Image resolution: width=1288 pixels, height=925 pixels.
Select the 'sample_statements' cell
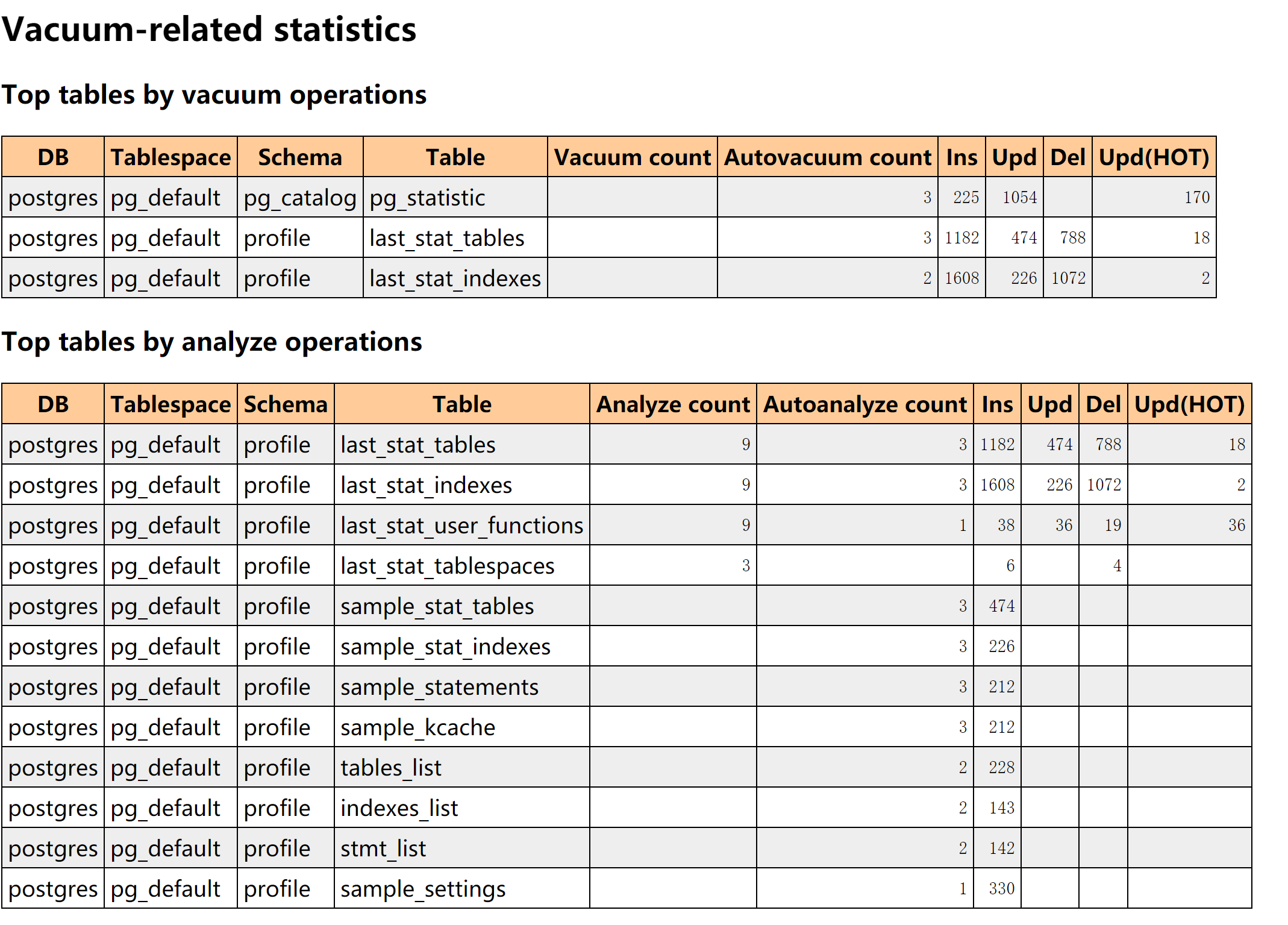tap(462, 686)
